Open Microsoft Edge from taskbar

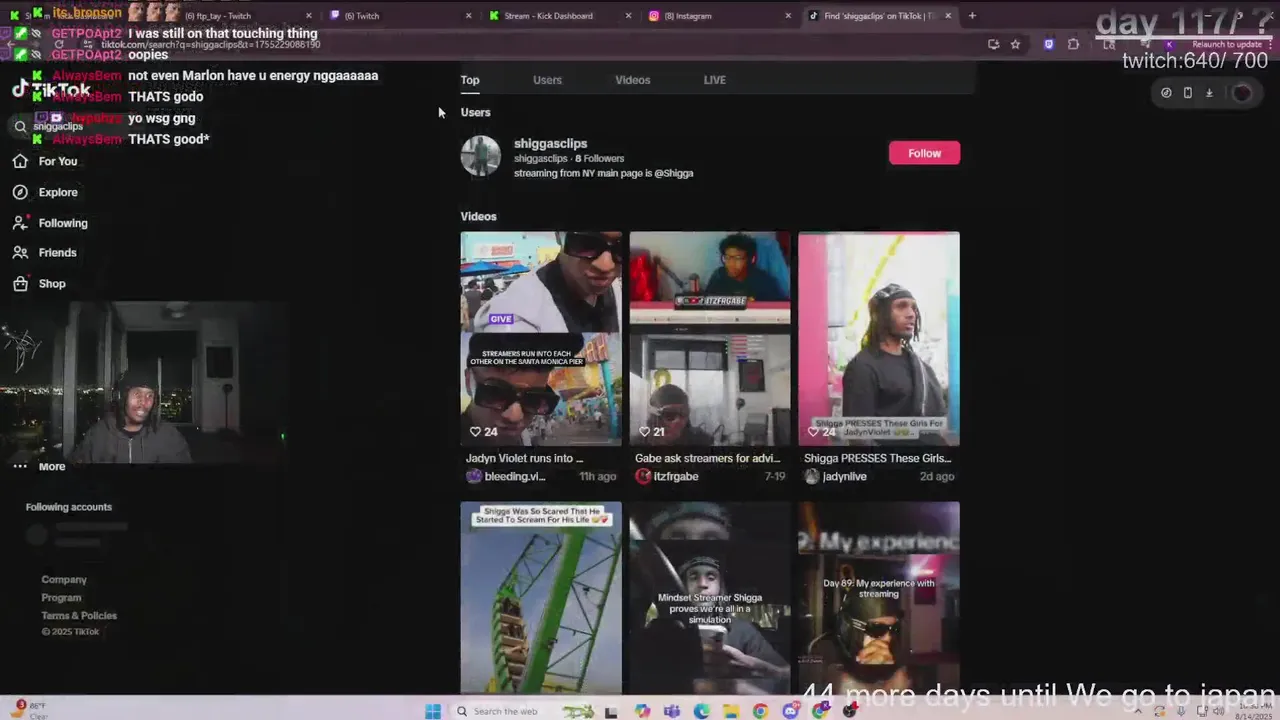(x=702, y=711)
